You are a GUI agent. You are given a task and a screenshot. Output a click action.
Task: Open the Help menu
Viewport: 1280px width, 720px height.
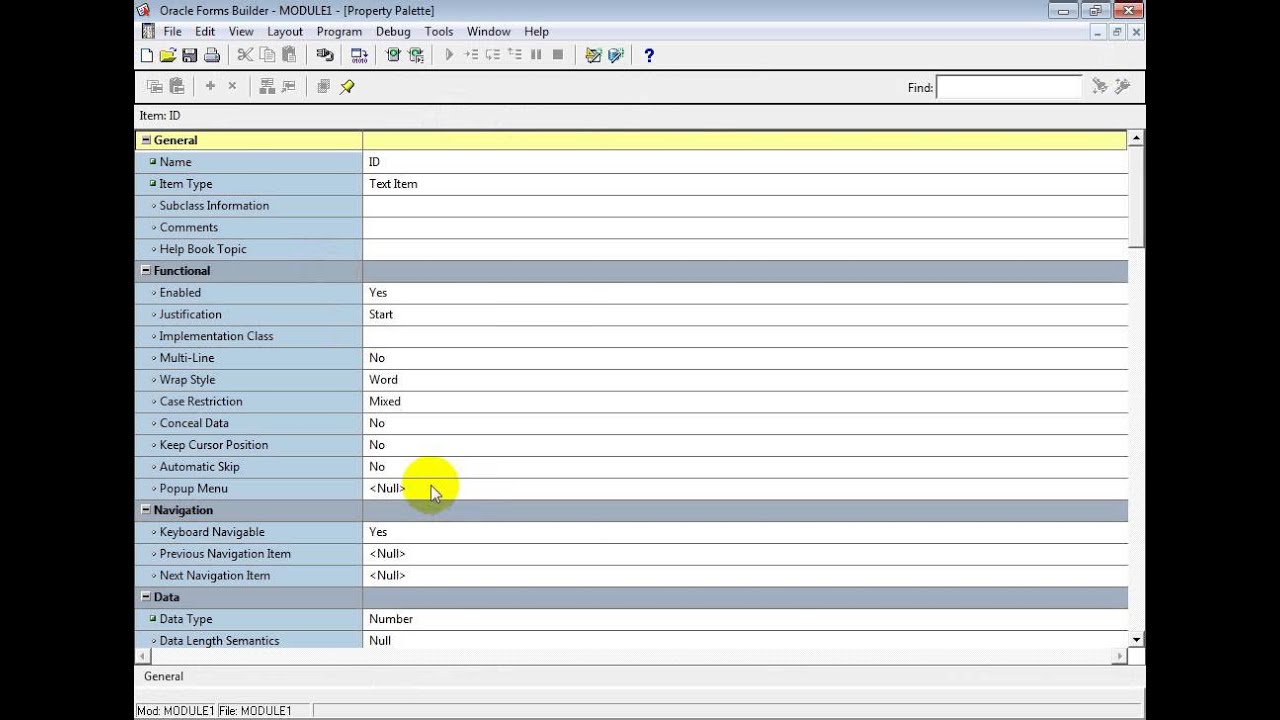(536, 31)
